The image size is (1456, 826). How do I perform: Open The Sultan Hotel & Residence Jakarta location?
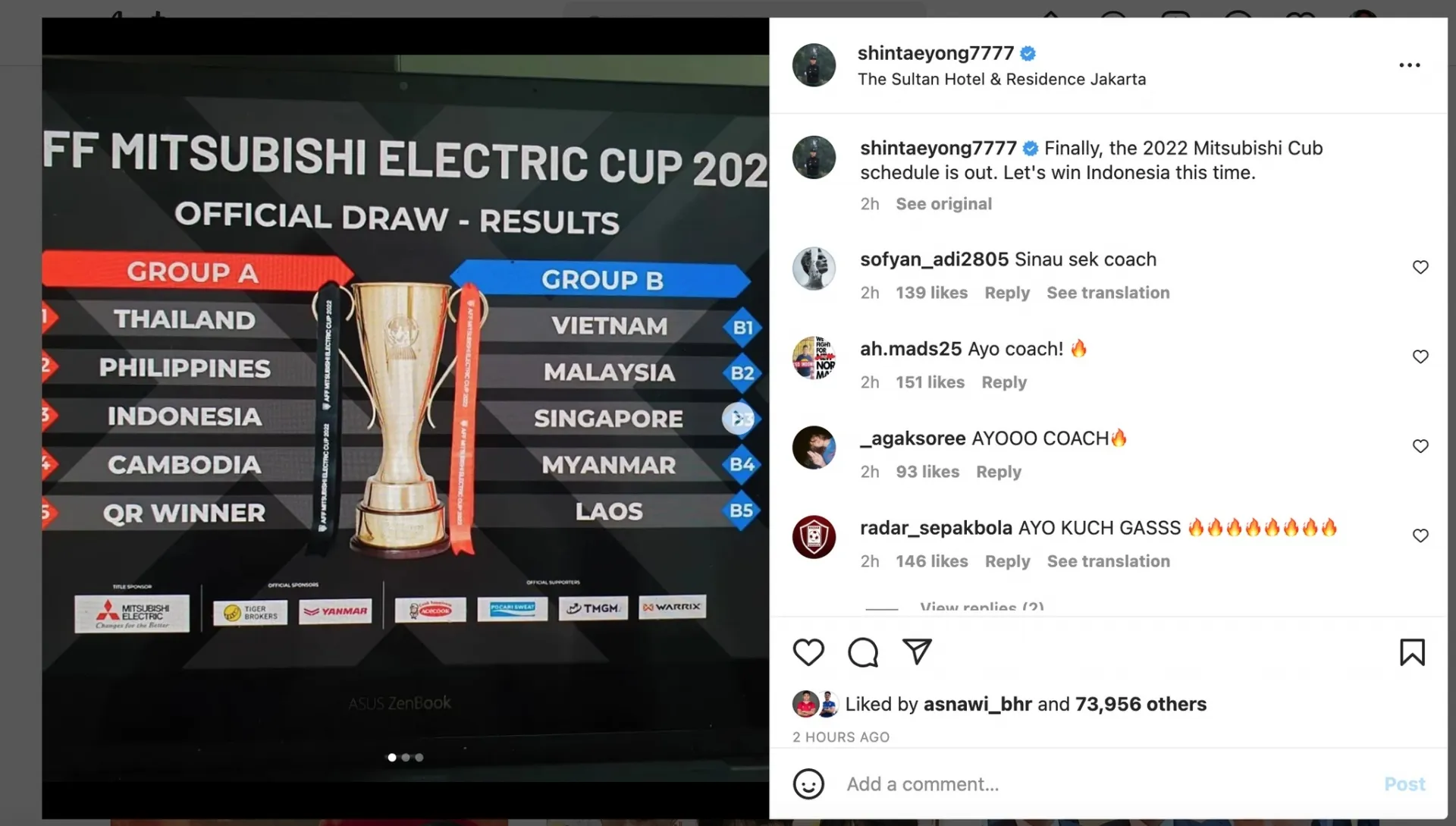1002,79
